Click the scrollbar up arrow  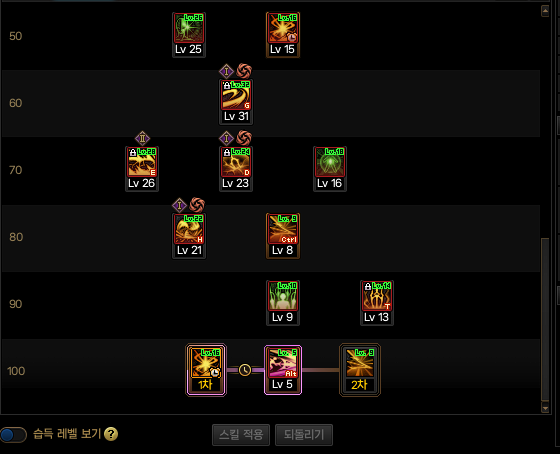click(545, 11)
